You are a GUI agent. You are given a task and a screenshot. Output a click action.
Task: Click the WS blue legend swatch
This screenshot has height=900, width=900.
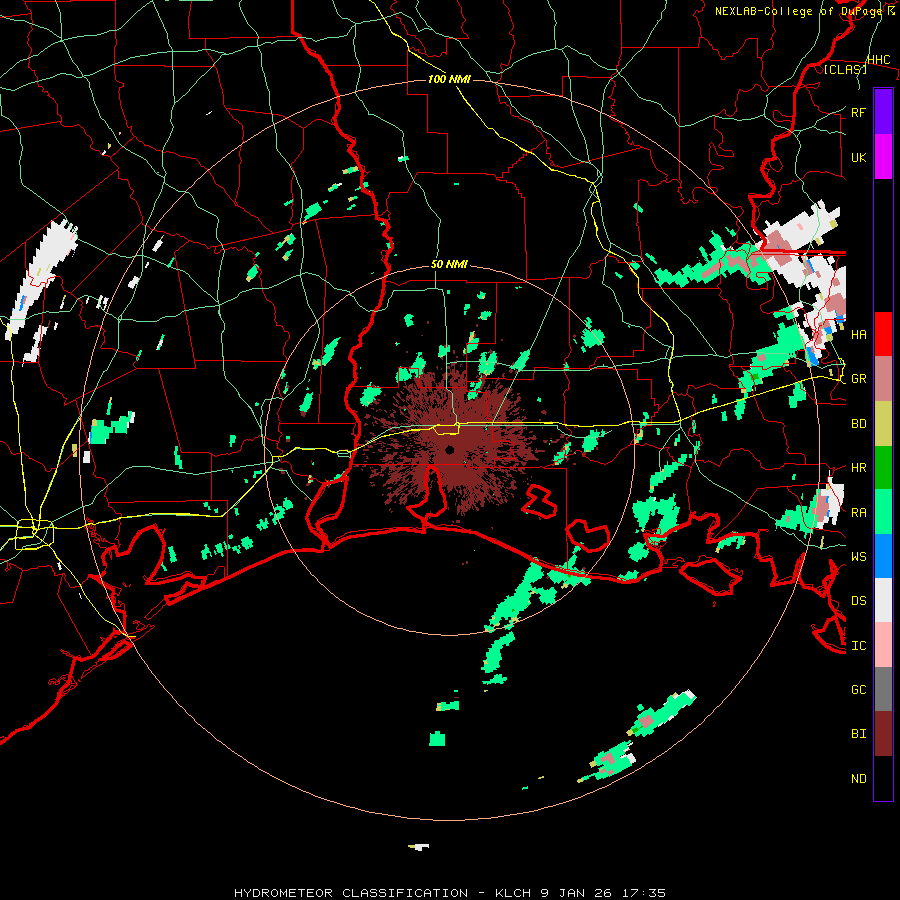click(883, 556)
